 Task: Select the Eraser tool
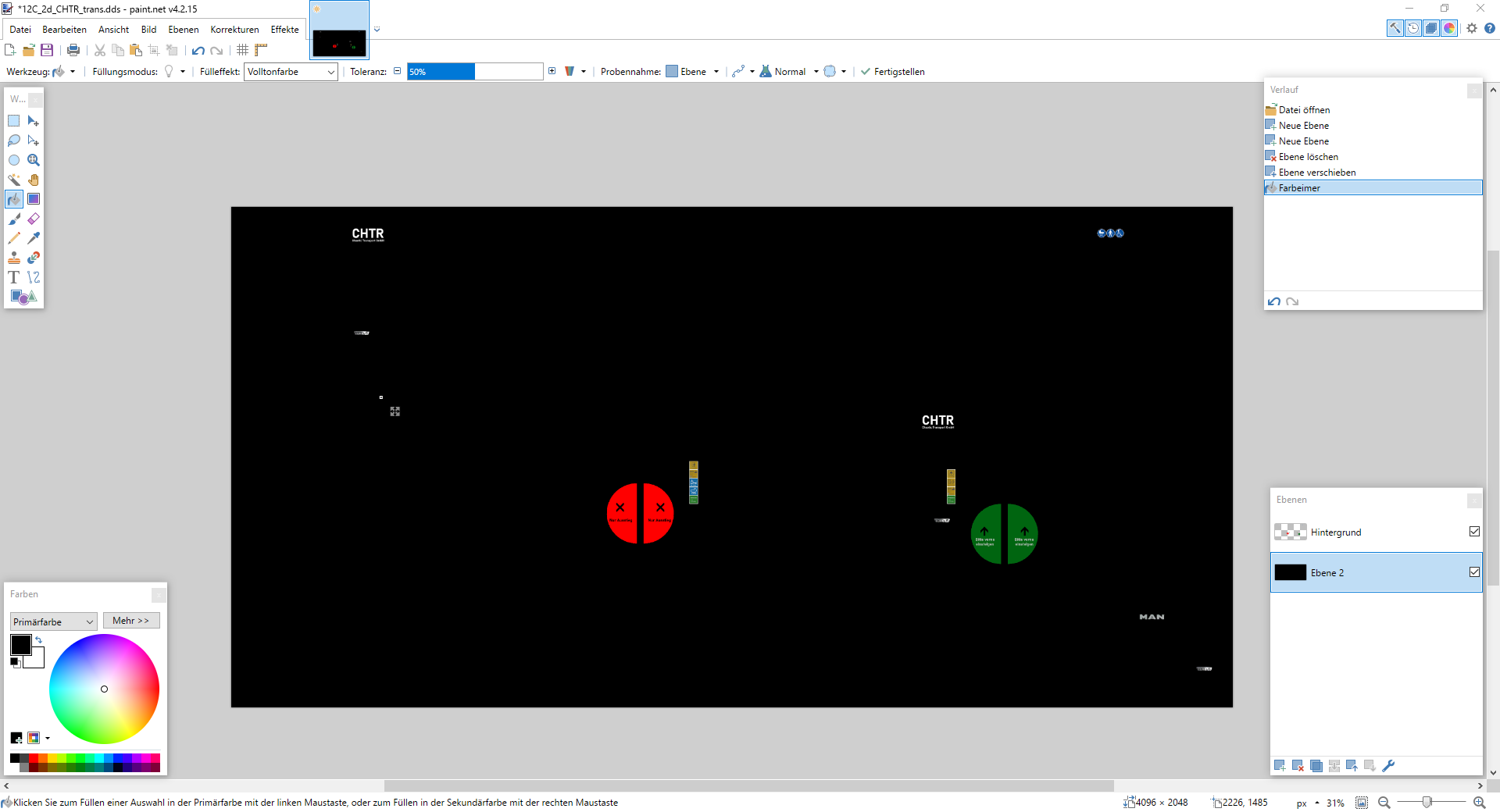point(34,219)
